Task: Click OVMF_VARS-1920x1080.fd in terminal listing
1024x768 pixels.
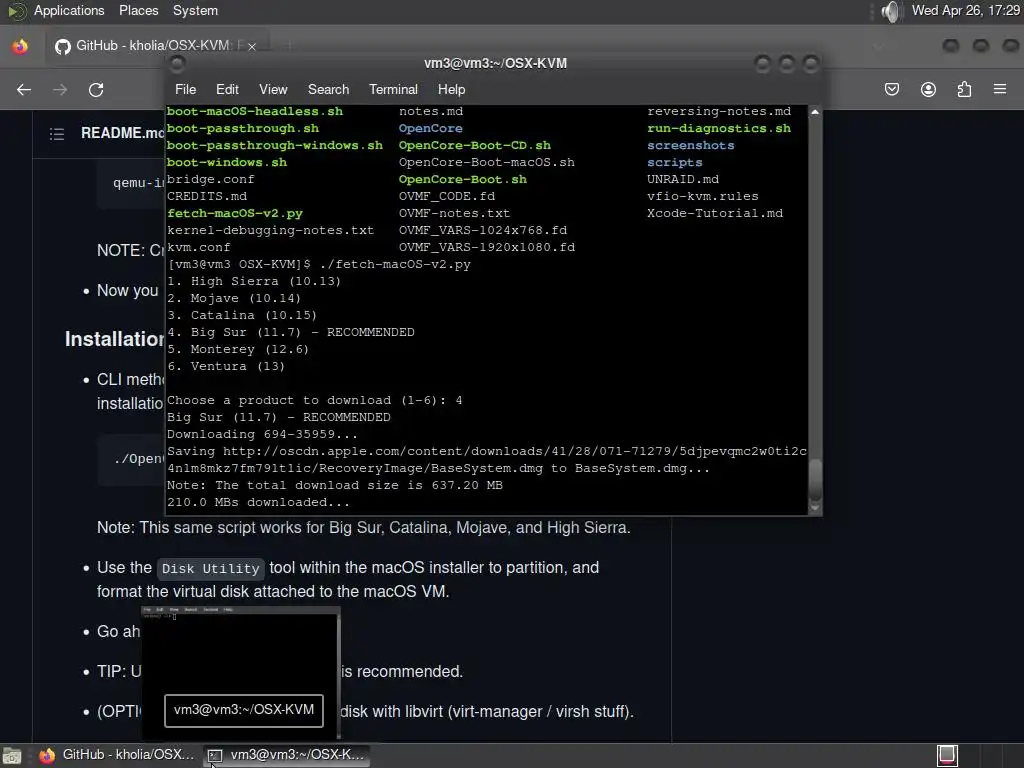Action: 487,248
